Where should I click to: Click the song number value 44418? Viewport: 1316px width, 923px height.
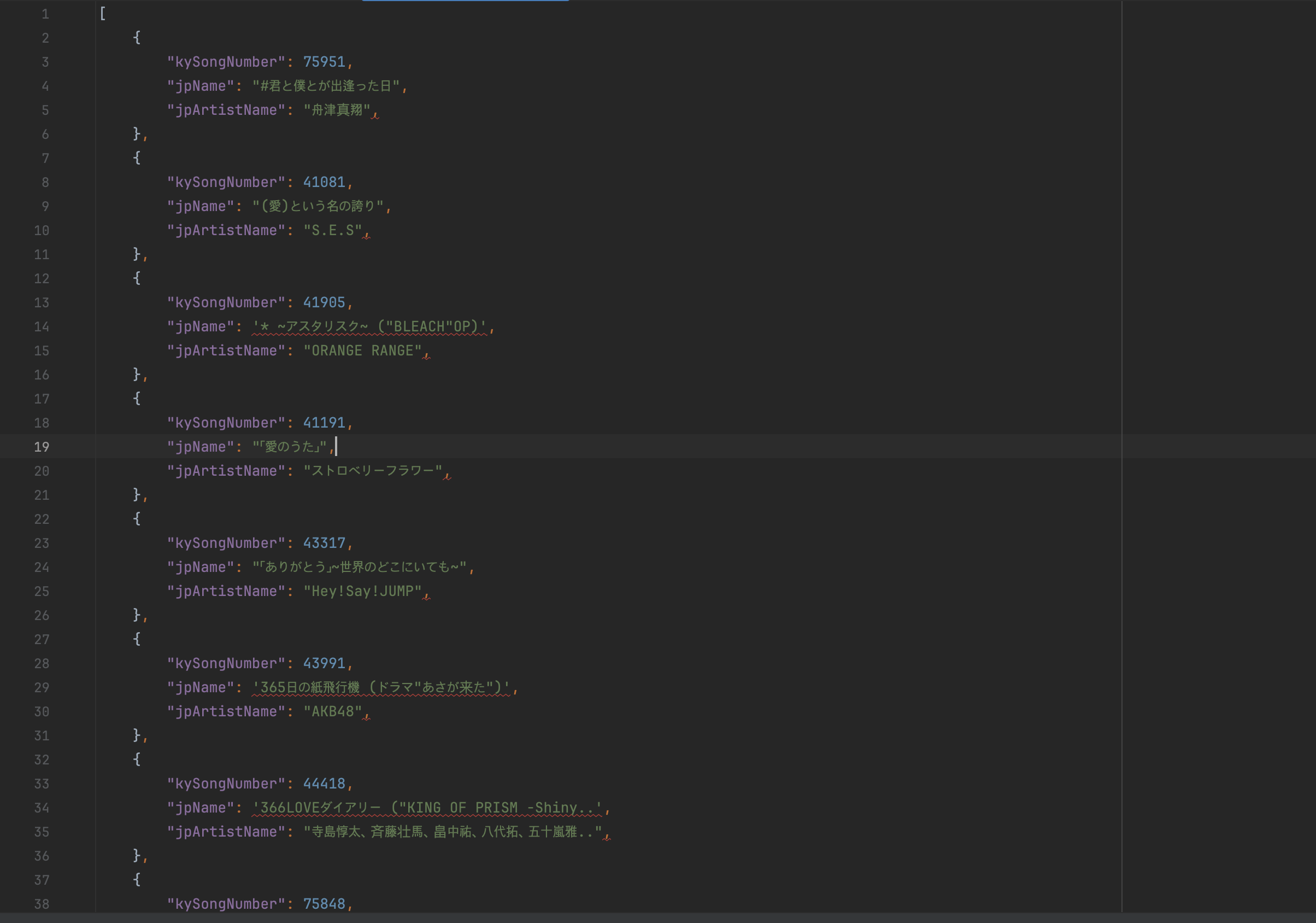(324, 784)
